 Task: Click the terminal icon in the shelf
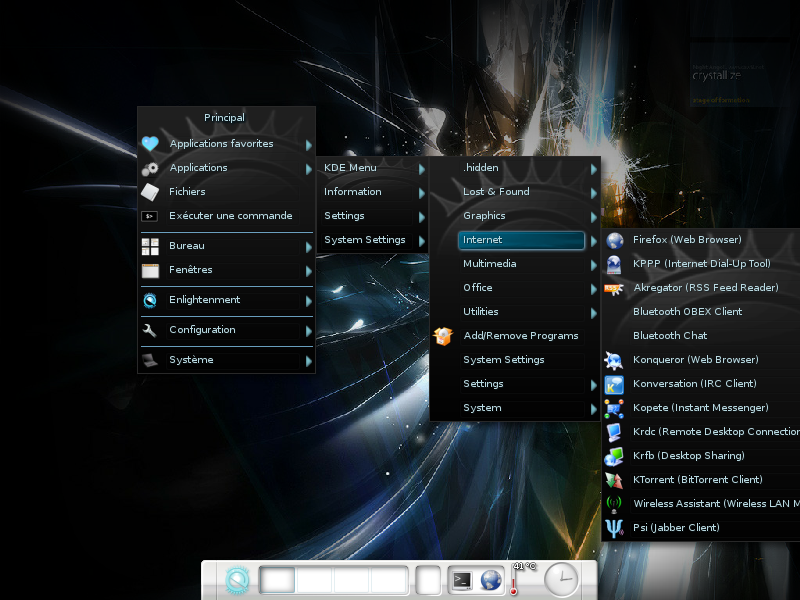pyautogui.click(x=461, y=579)
